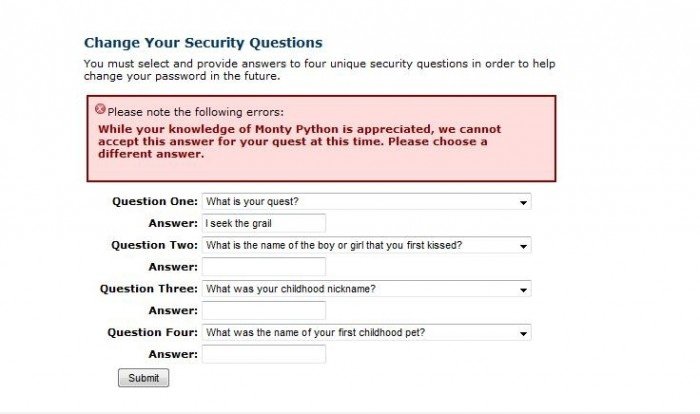Select the answer box under Question Three
The height and width of the screenshot is (414, 700).
(x=264, y=311)
